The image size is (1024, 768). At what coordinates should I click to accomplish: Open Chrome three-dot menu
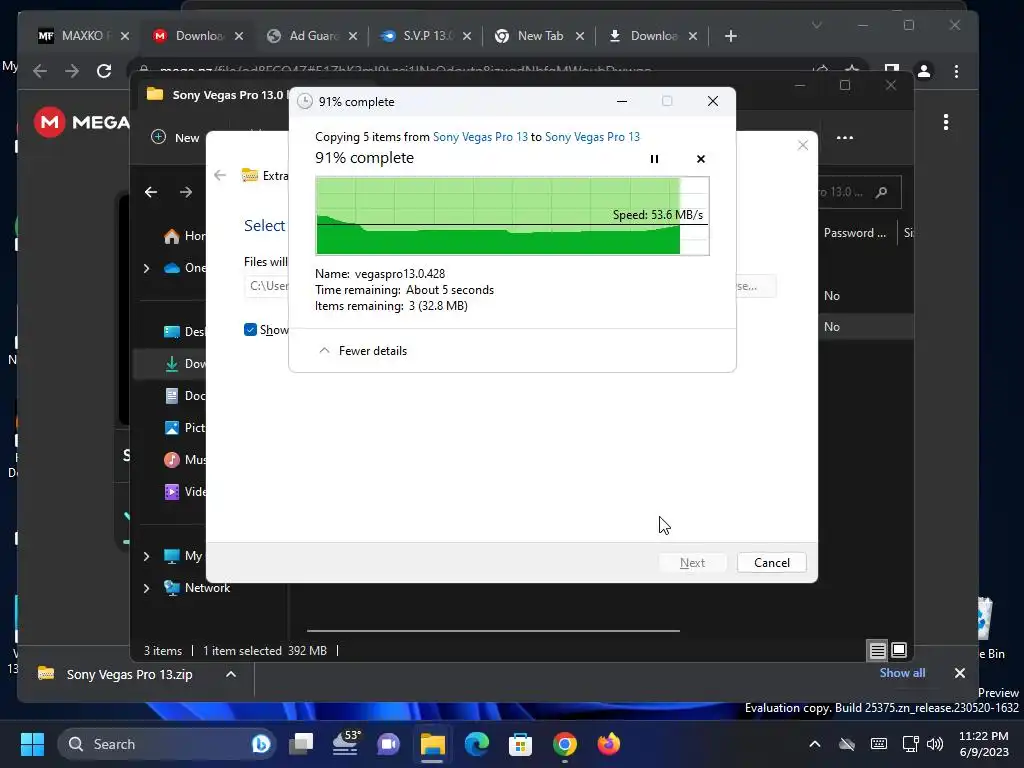pos(956,71)
